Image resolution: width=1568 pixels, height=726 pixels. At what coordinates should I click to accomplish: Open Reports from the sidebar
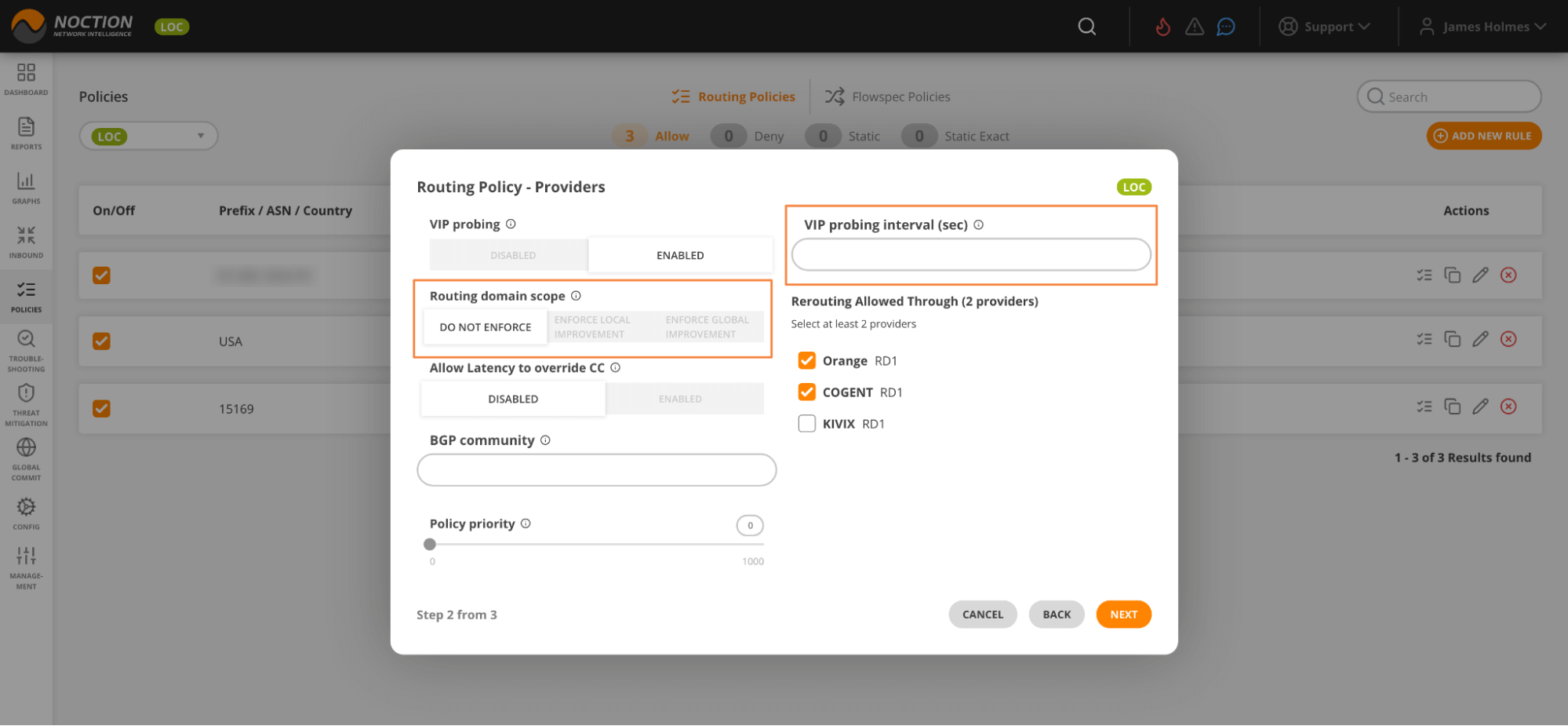[26, 133]
